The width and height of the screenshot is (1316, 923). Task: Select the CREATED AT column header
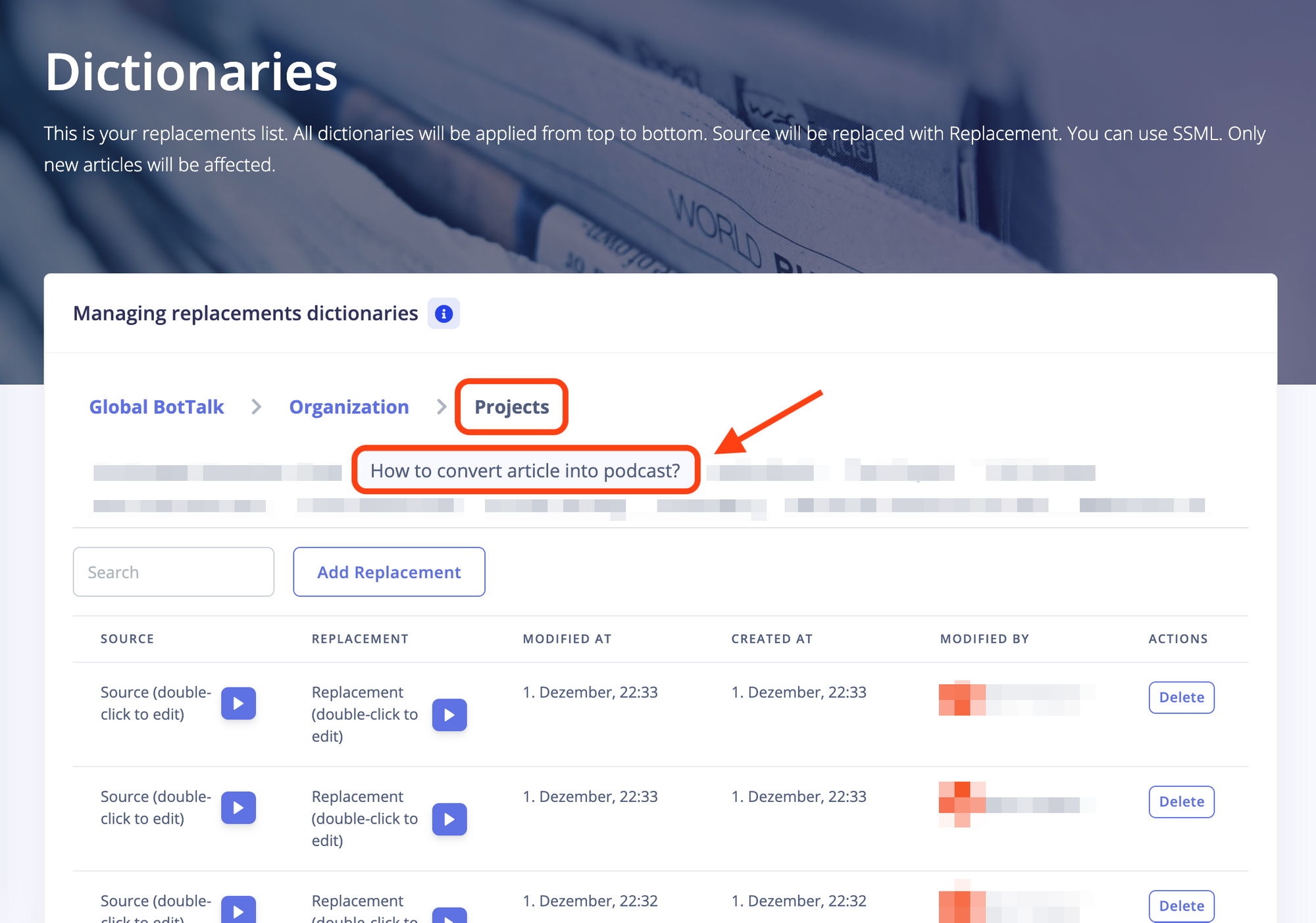[772, 639]
